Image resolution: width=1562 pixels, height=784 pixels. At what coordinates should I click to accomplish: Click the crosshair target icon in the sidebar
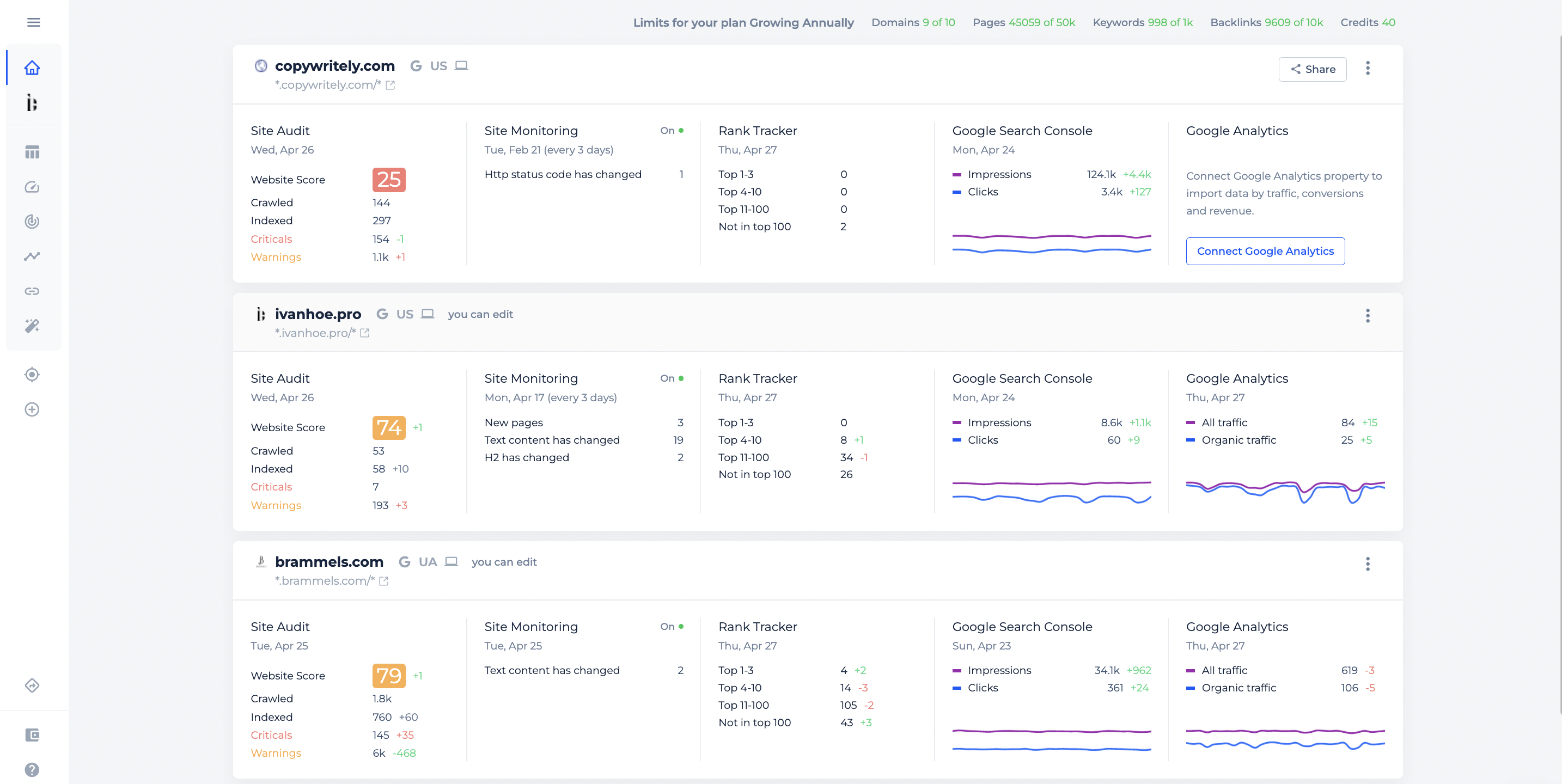pos(32,375)
